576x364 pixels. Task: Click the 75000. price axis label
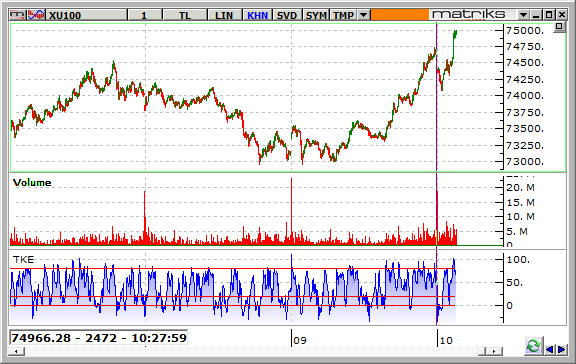(x=525, y=30)
